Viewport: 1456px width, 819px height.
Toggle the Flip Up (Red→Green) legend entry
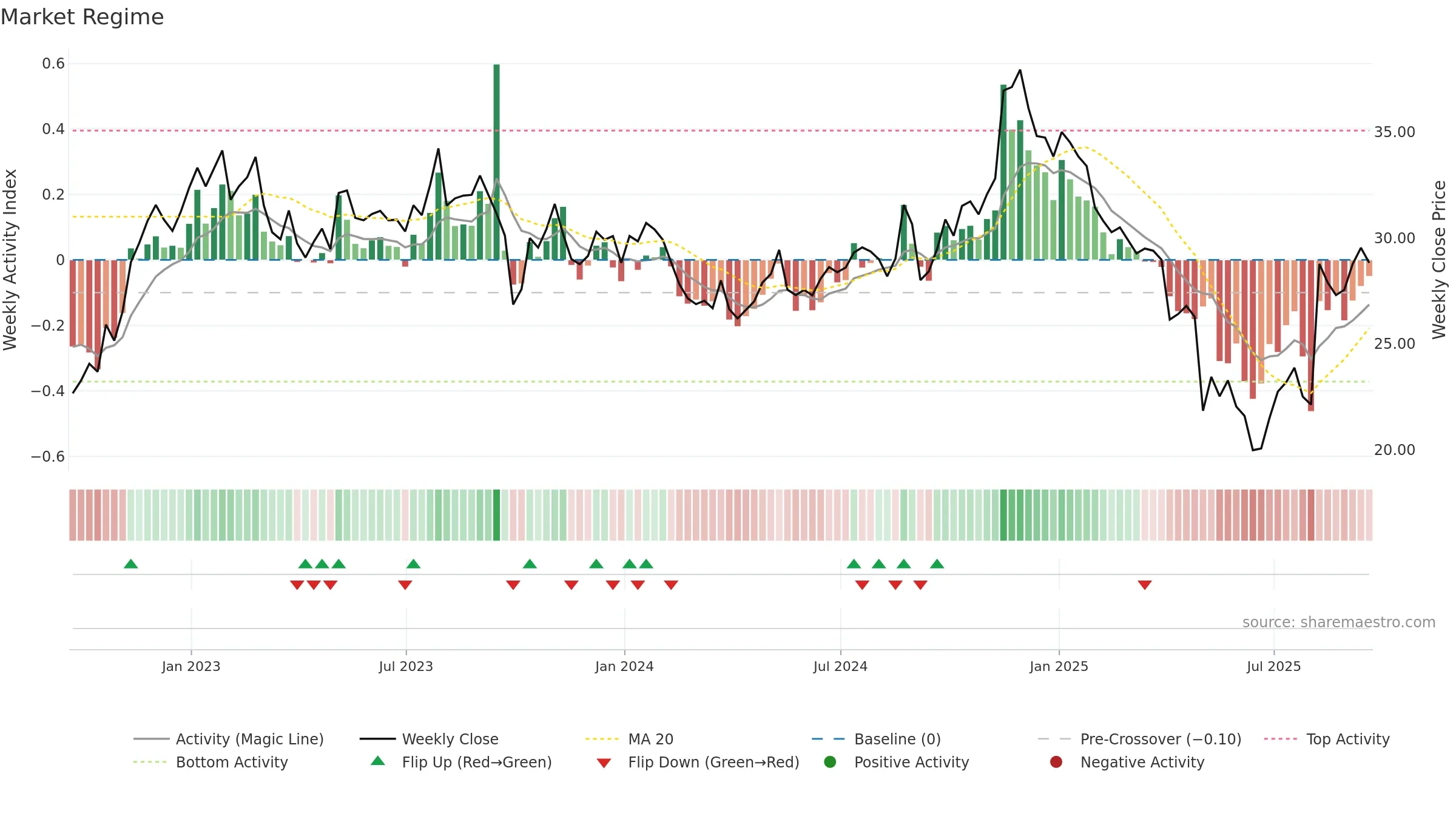pyautogui.click(x=461, y=762)
